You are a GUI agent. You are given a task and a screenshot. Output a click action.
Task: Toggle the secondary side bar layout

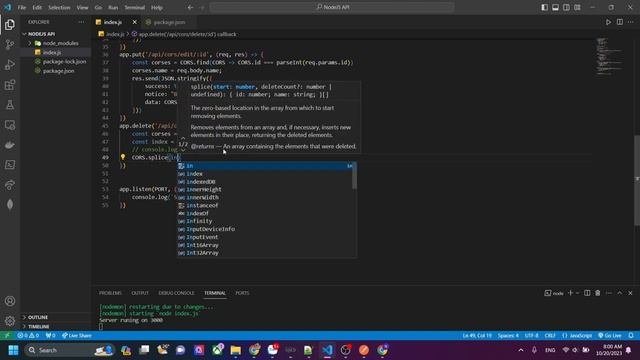[x=567, y=7]
